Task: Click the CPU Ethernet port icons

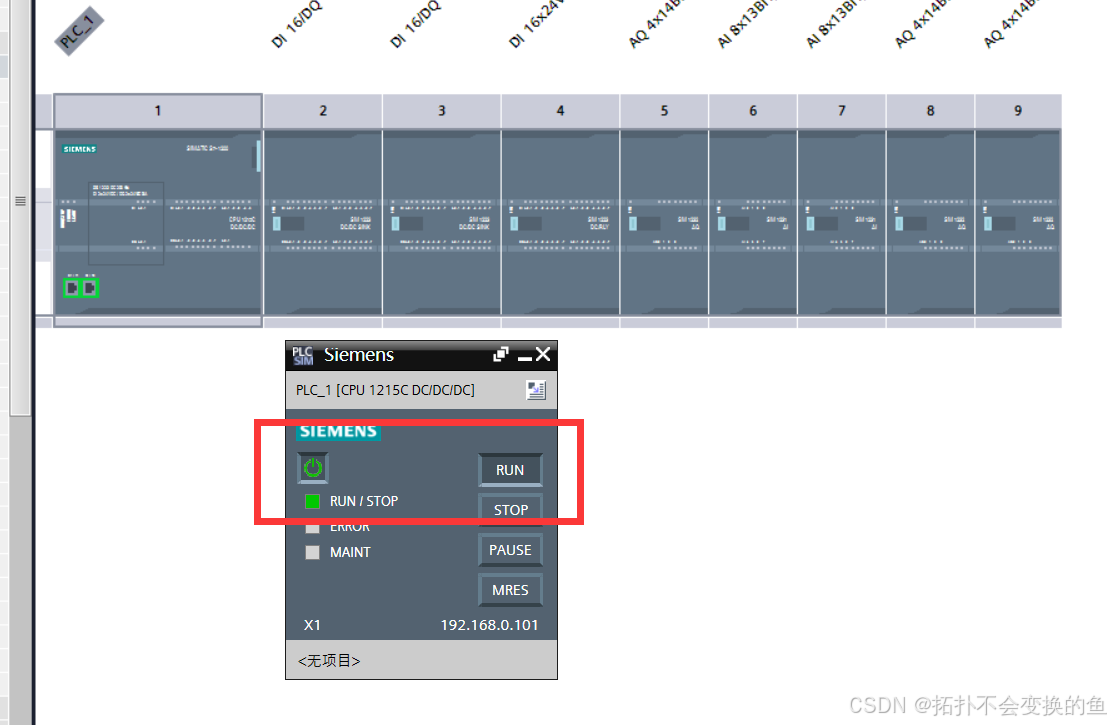Action: pyautogui.click(x=81, y=288)
